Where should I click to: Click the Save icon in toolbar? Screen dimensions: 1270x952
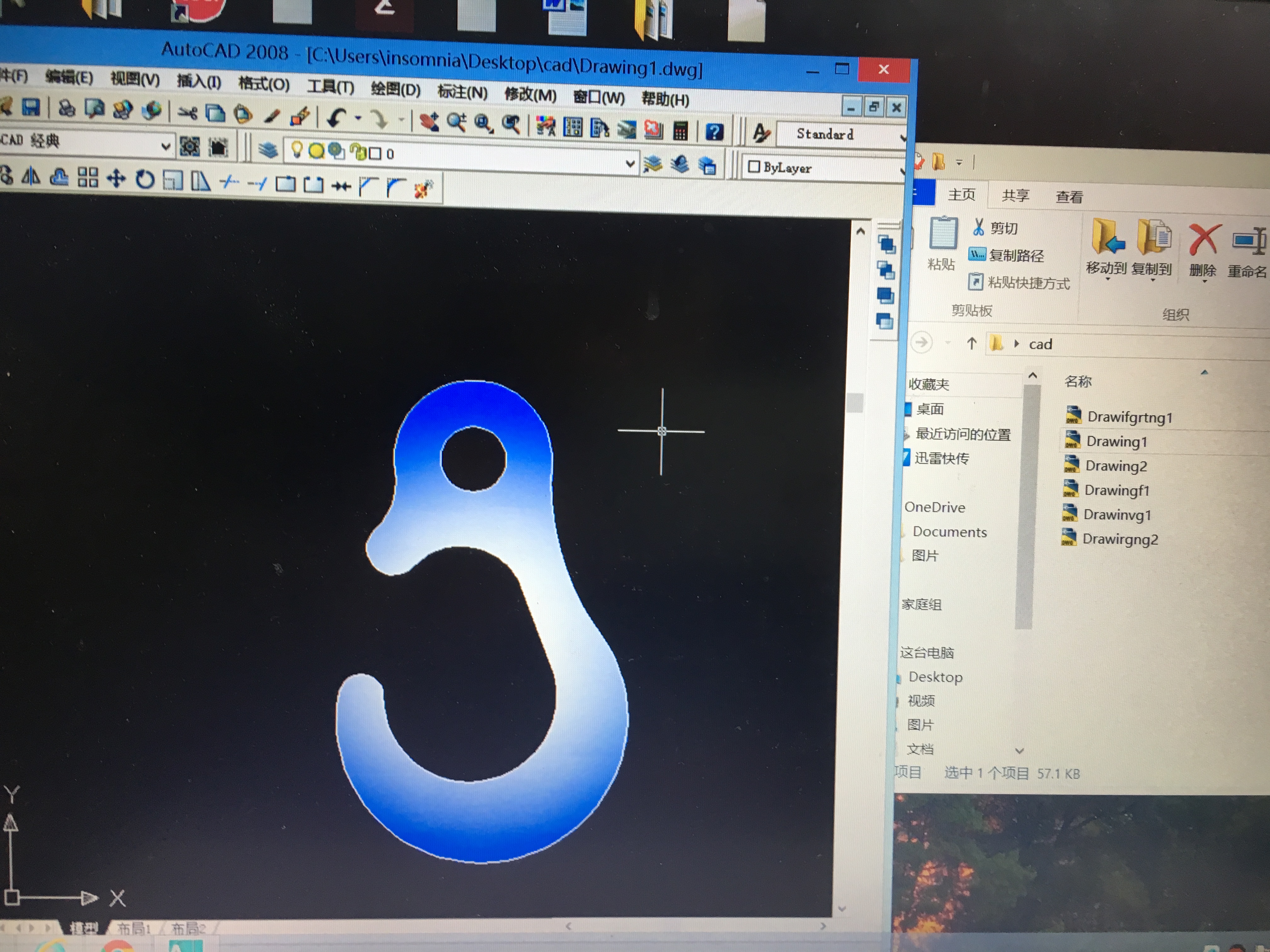pyautogui.click(x=31, y=107)
